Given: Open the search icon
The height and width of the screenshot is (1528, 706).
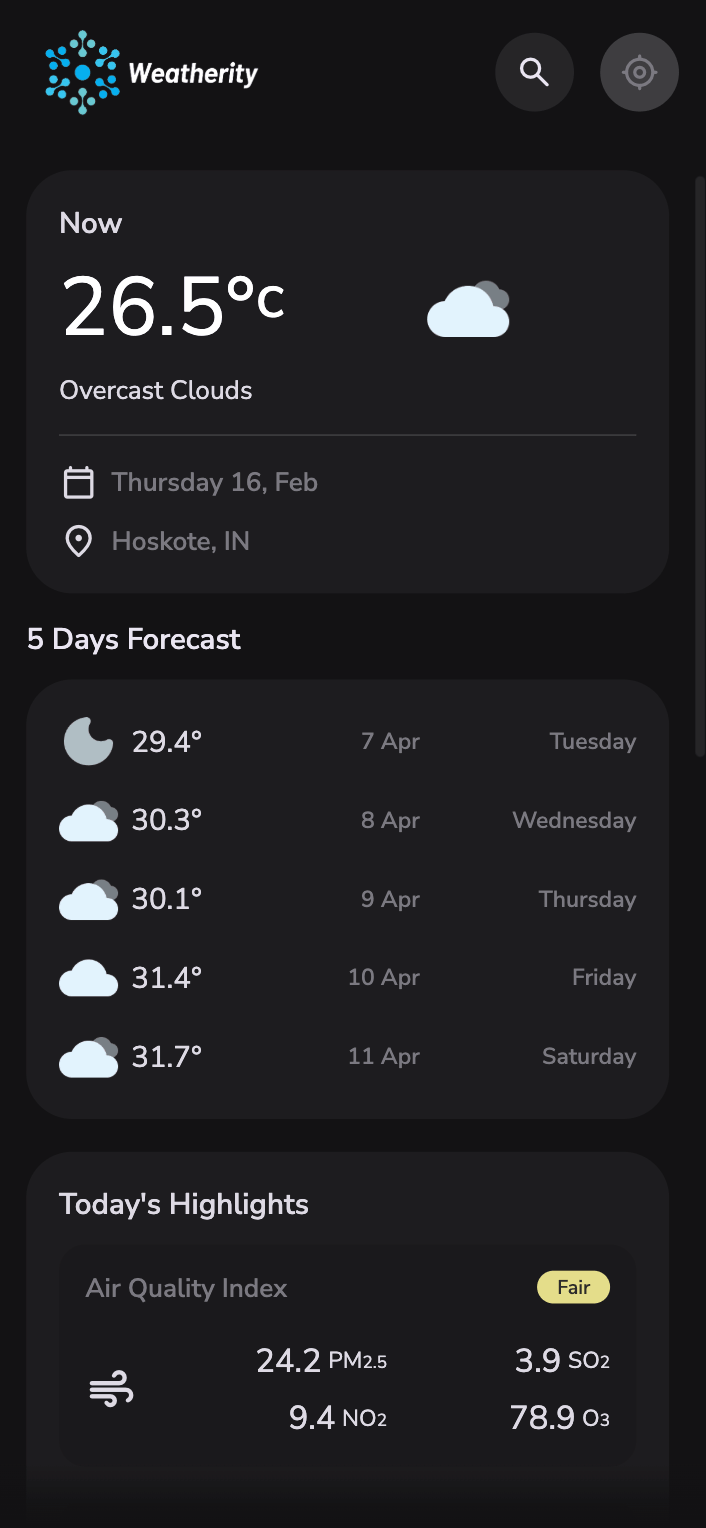Looking at the screenshot, I should [x=534, y=71].
